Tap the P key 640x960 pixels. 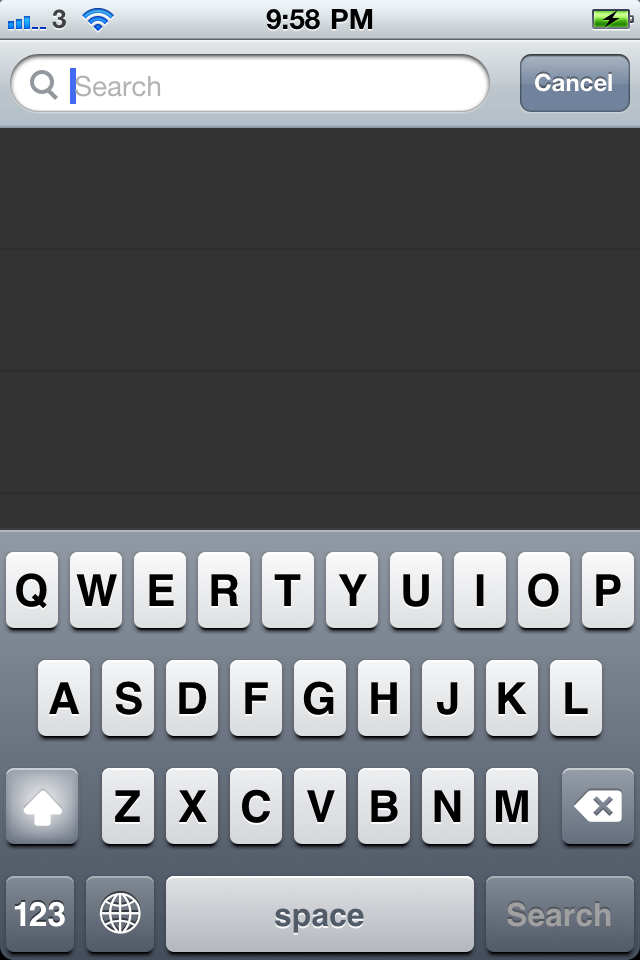608,590
